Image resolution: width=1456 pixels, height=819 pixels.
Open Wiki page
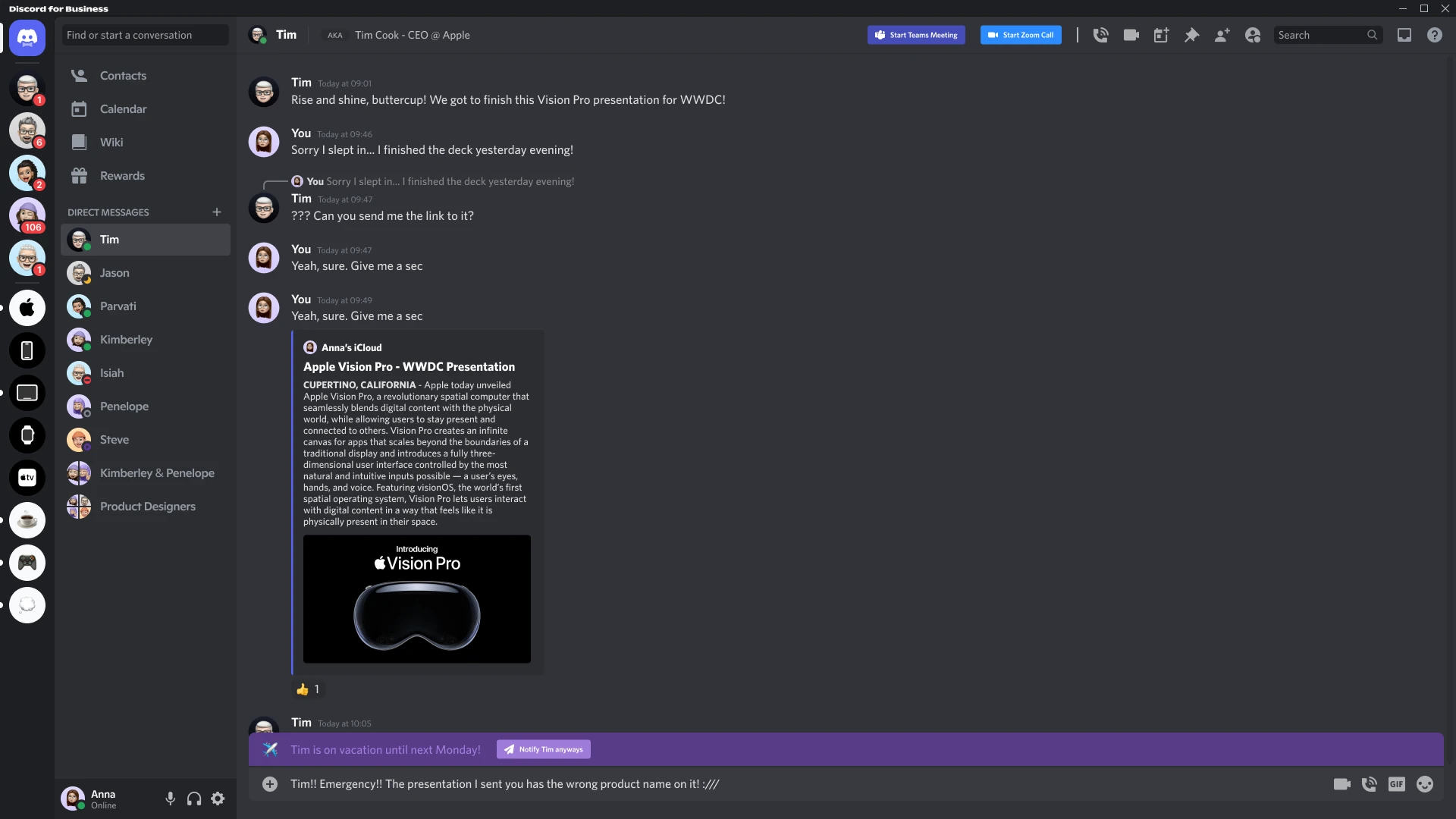click(146, 143)
